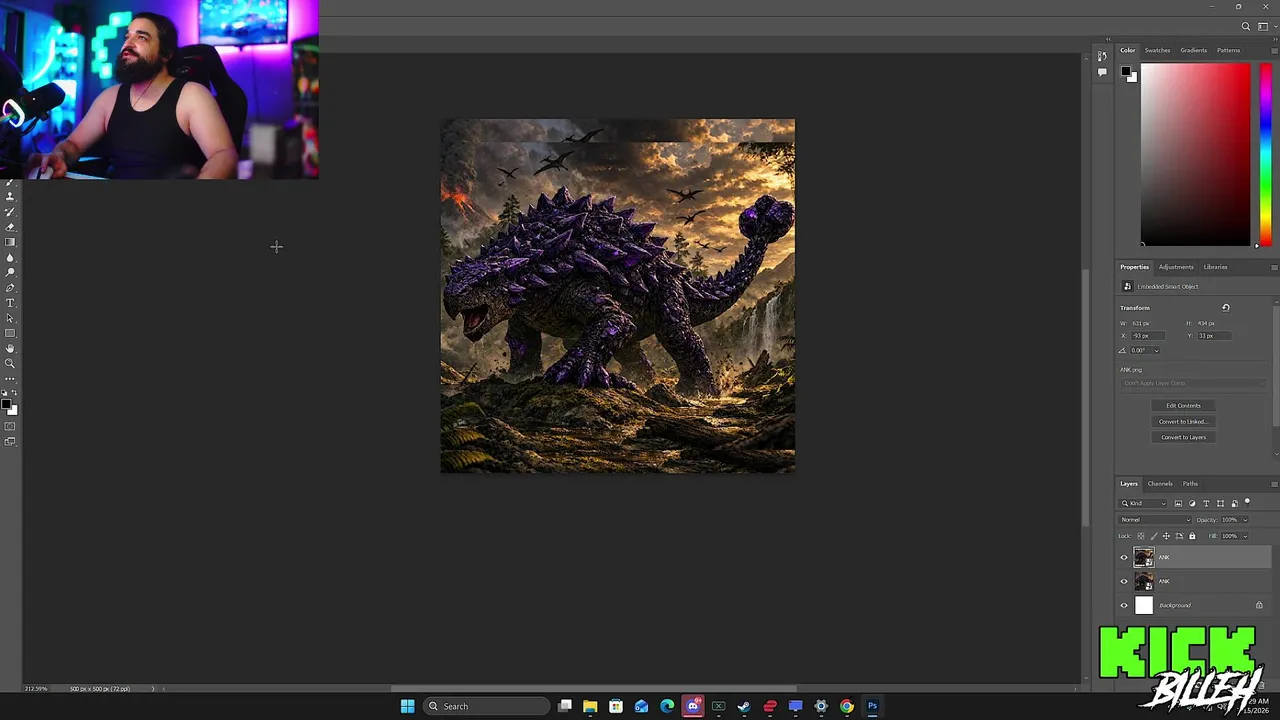Image resolution: width=1280 pixels, height=720 pixels.
Task: Open the Fill slider dropdown
Action: click(x=1245, y=536)
